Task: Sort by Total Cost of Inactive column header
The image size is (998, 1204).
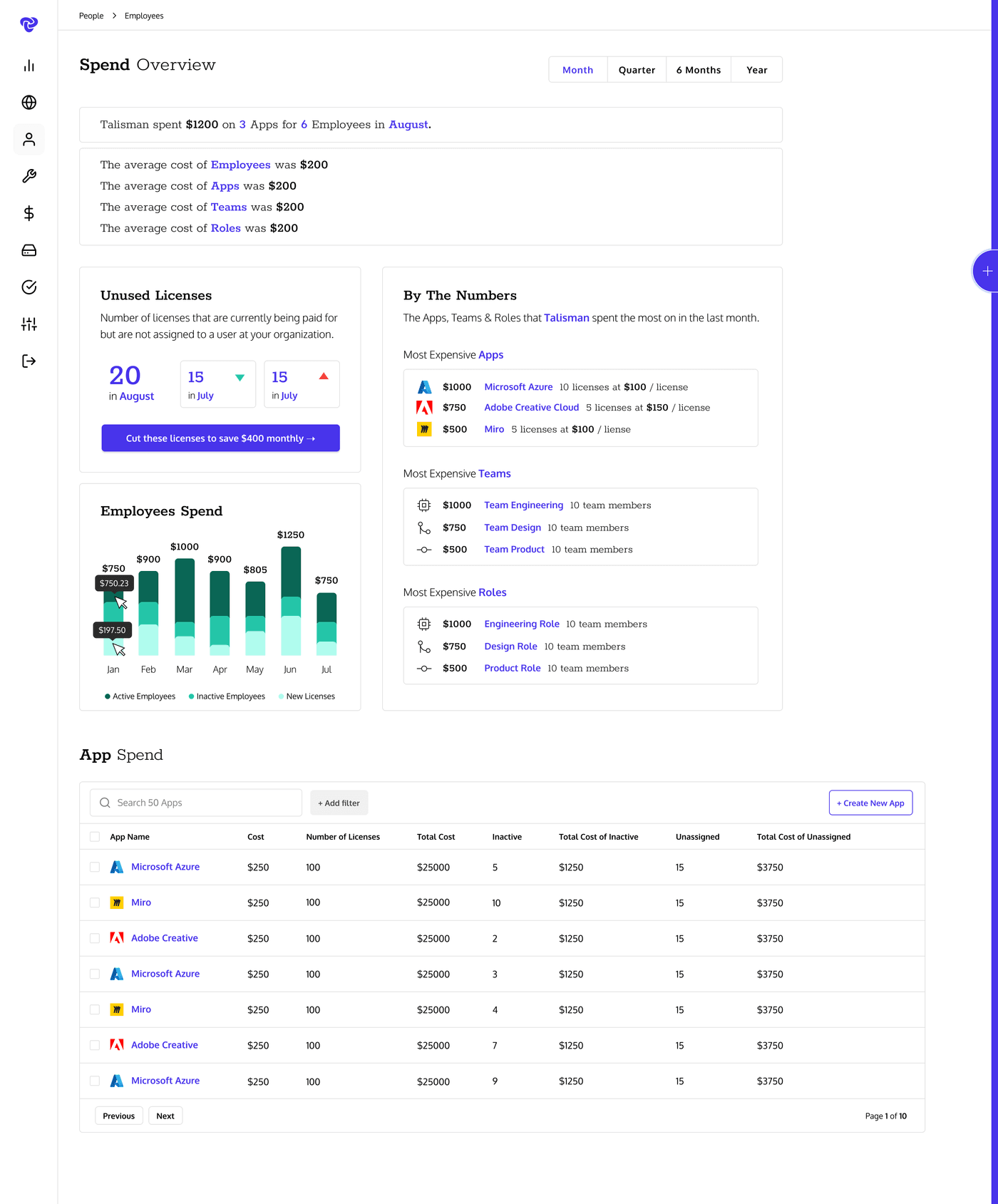Action: coord(599,837)
